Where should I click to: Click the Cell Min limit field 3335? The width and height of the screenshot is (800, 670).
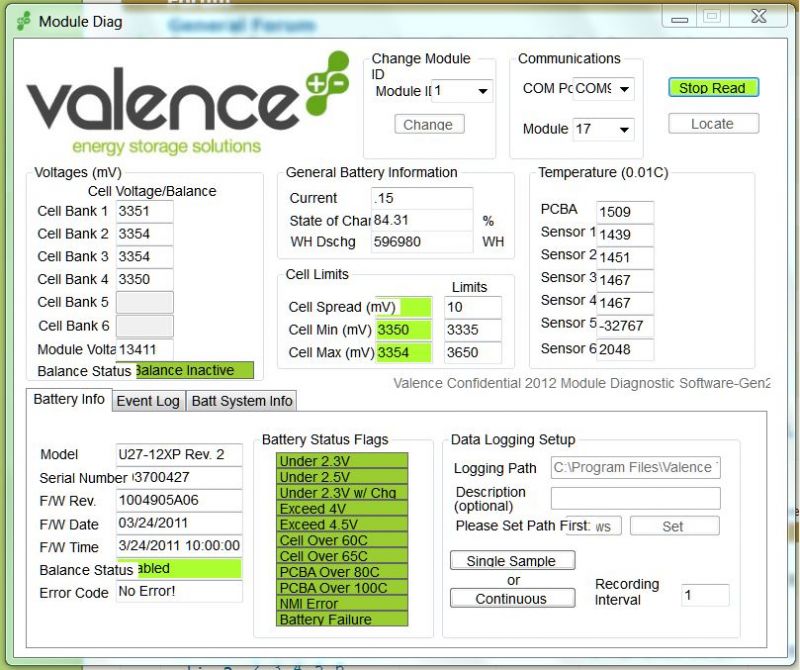[473, 330]
